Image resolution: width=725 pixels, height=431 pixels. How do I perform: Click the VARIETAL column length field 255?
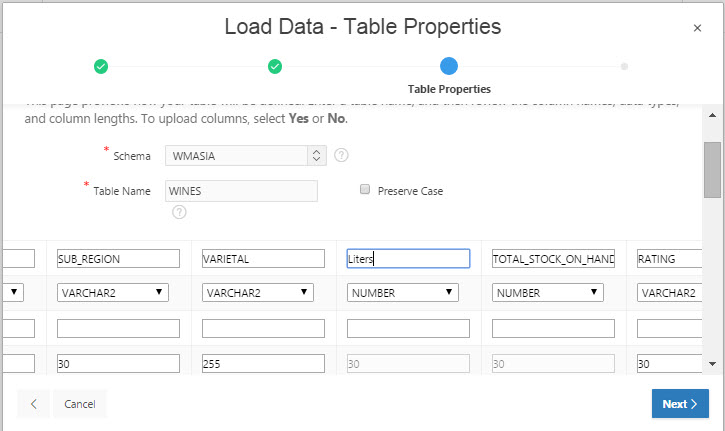(263, 364)
